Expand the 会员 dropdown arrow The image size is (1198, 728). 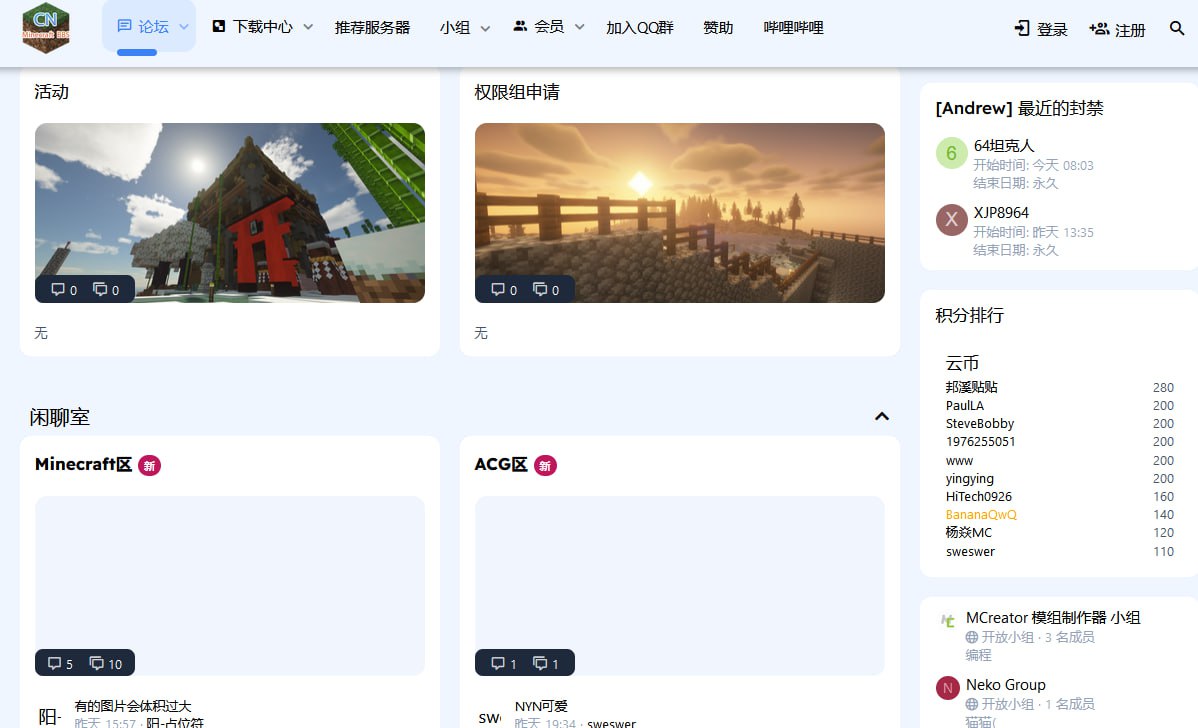(x=579, y=27)
